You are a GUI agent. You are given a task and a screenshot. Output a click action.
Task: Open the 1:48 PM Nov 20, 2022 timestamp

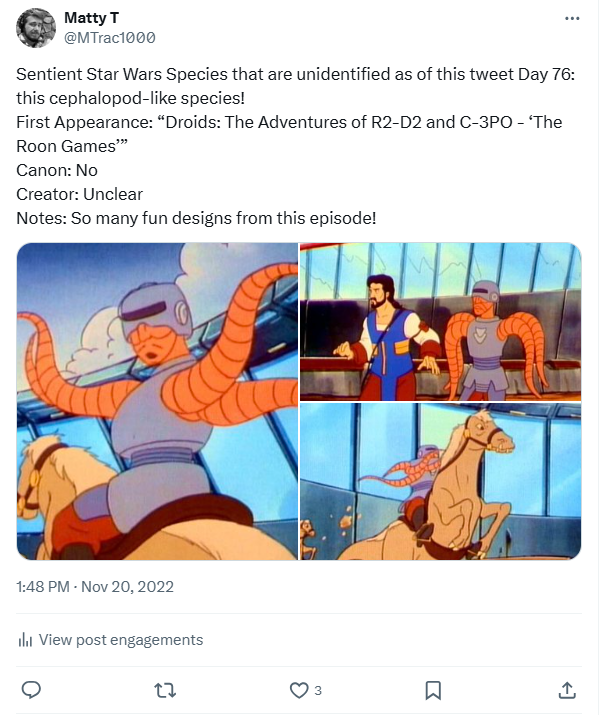[95, 586]
